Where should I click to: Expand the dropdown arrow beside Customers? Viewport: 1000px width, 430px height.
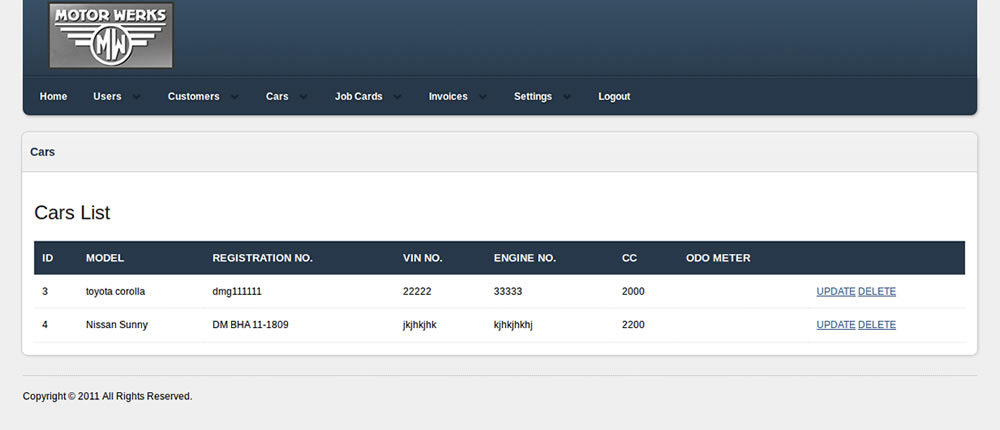click(x=235, y=98)
